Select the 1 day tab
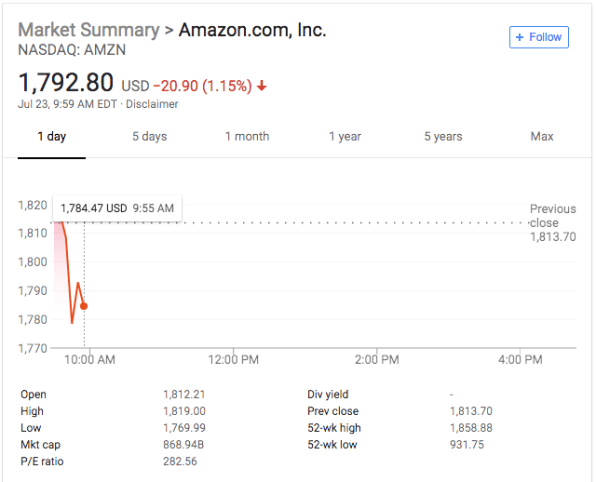The height and width of the screenshot is (482, 596). click(52, 136)
